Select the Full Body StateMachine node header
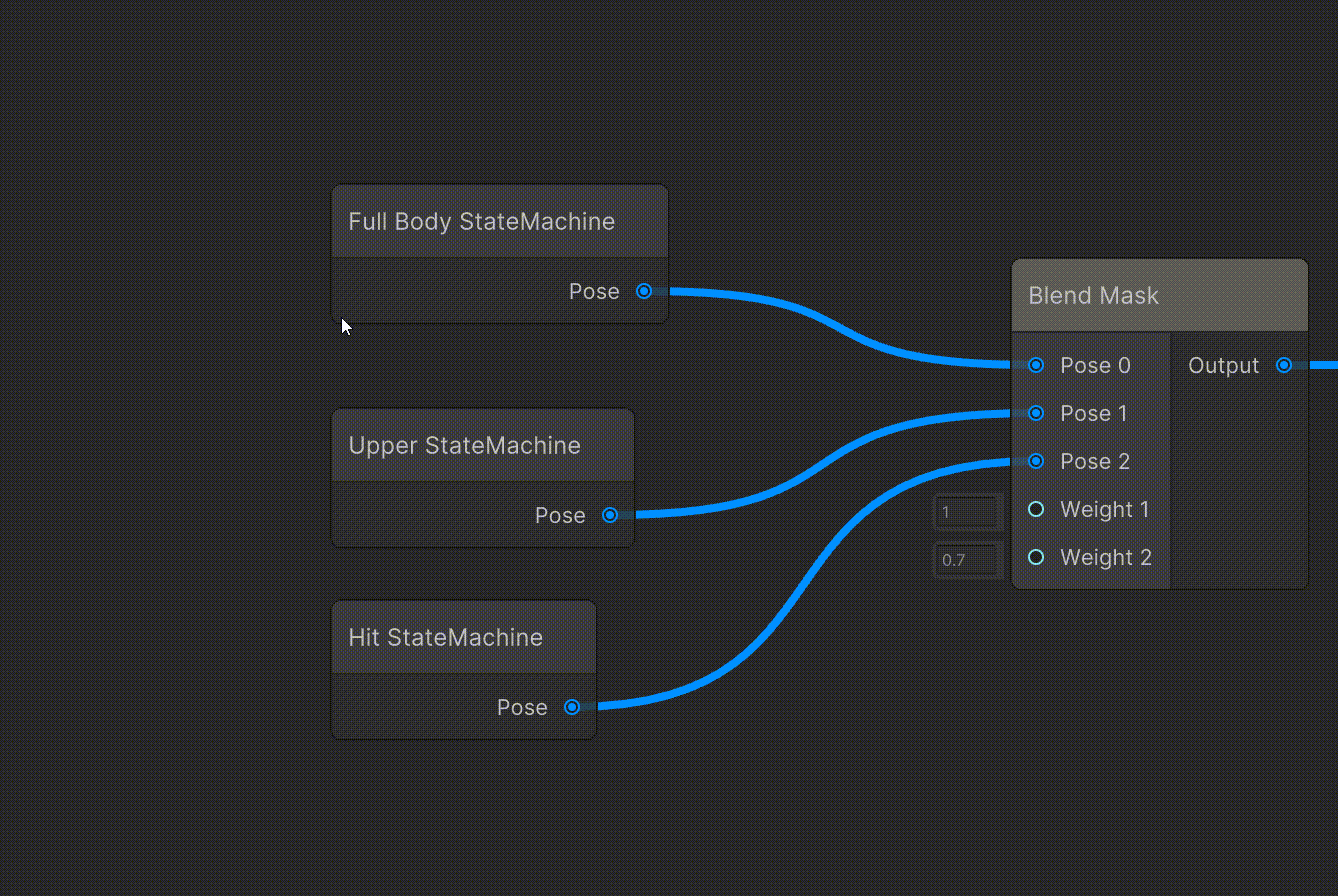The width and height of the screenshot is (1338, 896). pyautogui.click(x=481, y=222)
